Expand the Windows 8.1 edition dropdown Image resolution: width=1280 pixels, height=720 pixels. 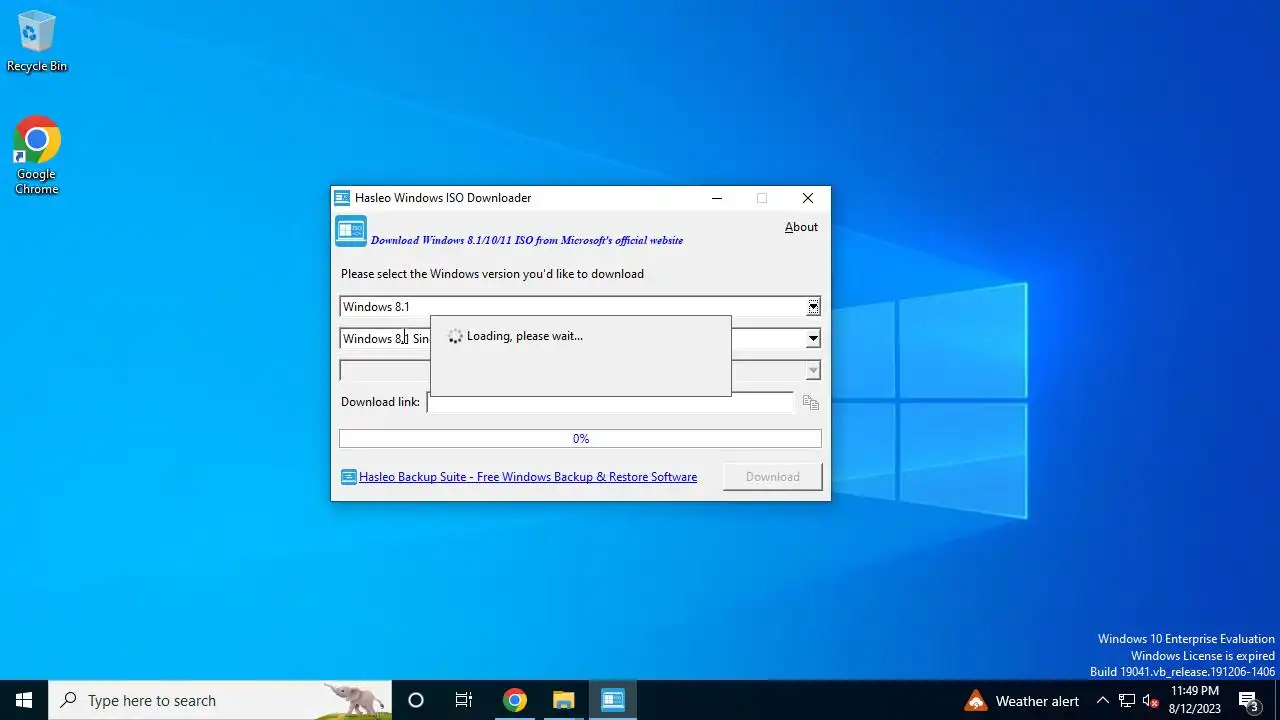click(814, 339)
